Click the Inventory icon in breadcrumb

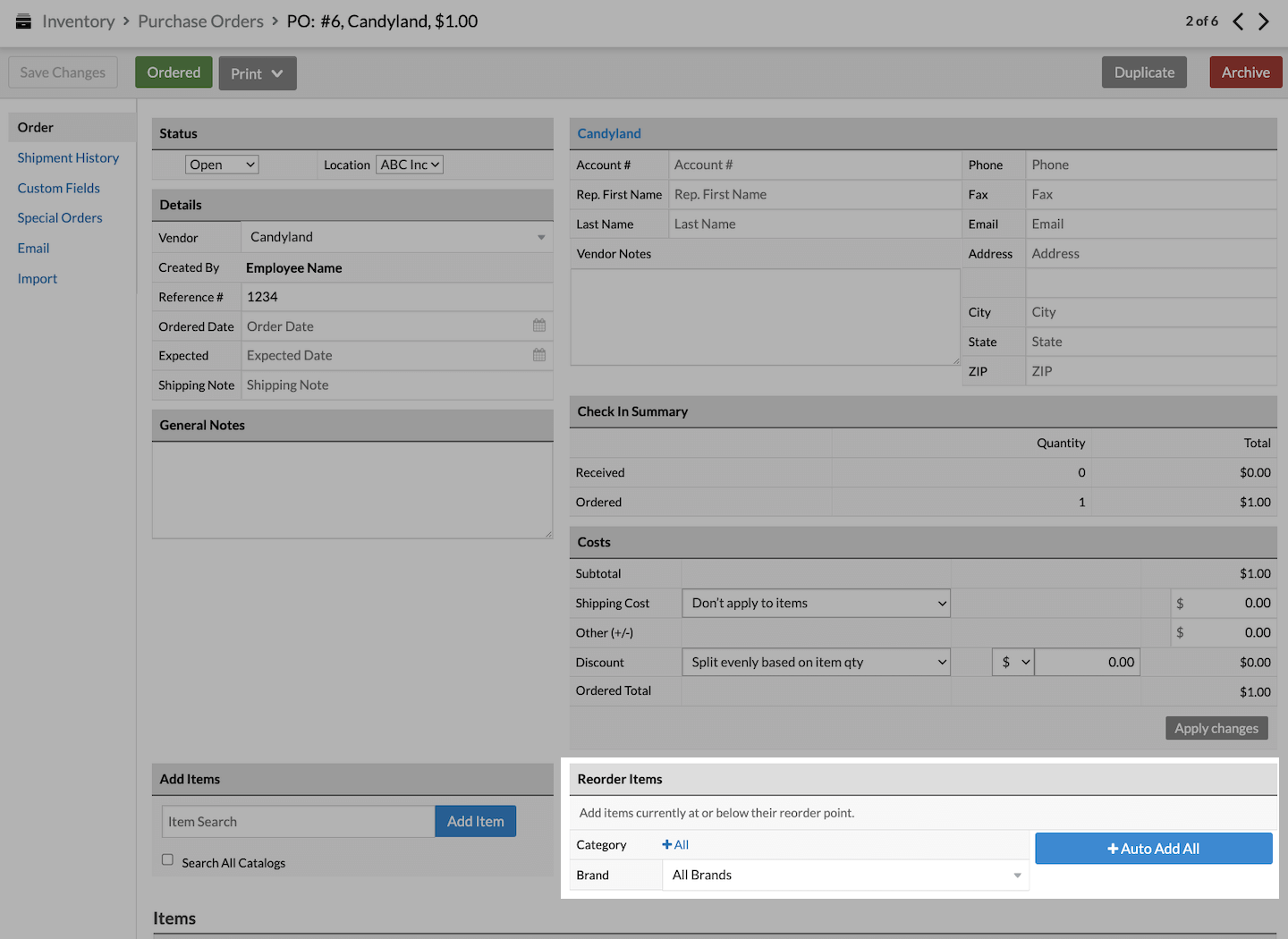coord(23,21)
